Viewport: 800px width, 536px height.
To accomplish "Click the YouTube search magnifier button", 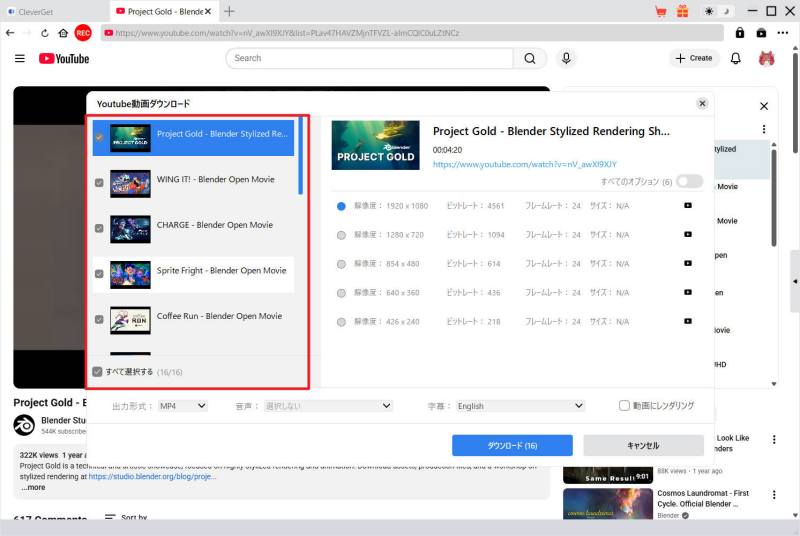I will coord(530,59).
